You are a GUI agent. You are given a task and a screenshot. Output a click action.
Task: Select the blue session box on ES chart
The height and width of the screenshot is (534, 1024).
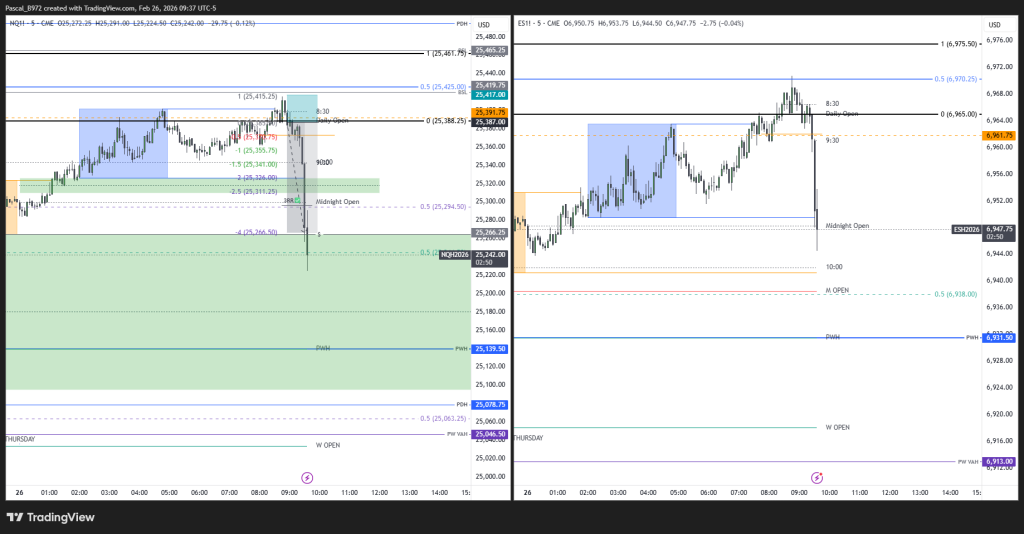(631, 170)
